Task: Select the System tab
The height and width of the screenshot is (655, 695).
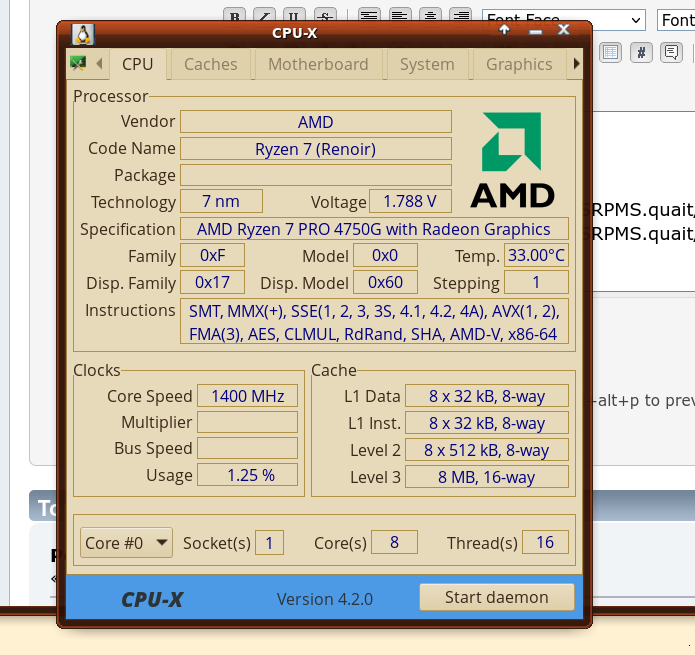Action: coord(427,64)
